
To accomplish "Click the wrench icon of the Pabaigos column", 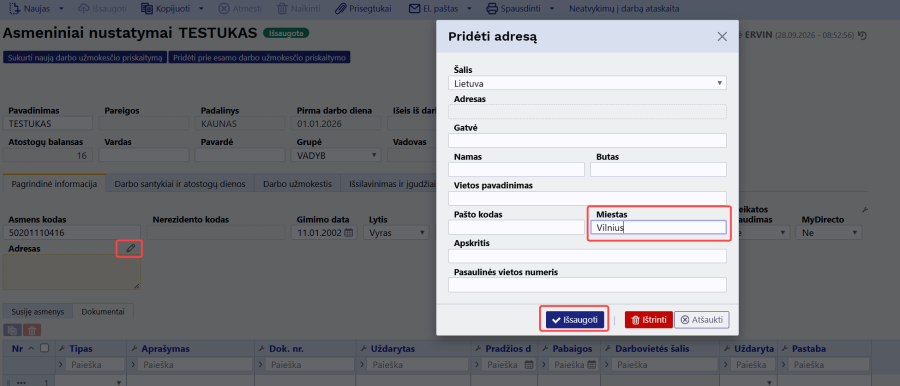I will point(546,349).
